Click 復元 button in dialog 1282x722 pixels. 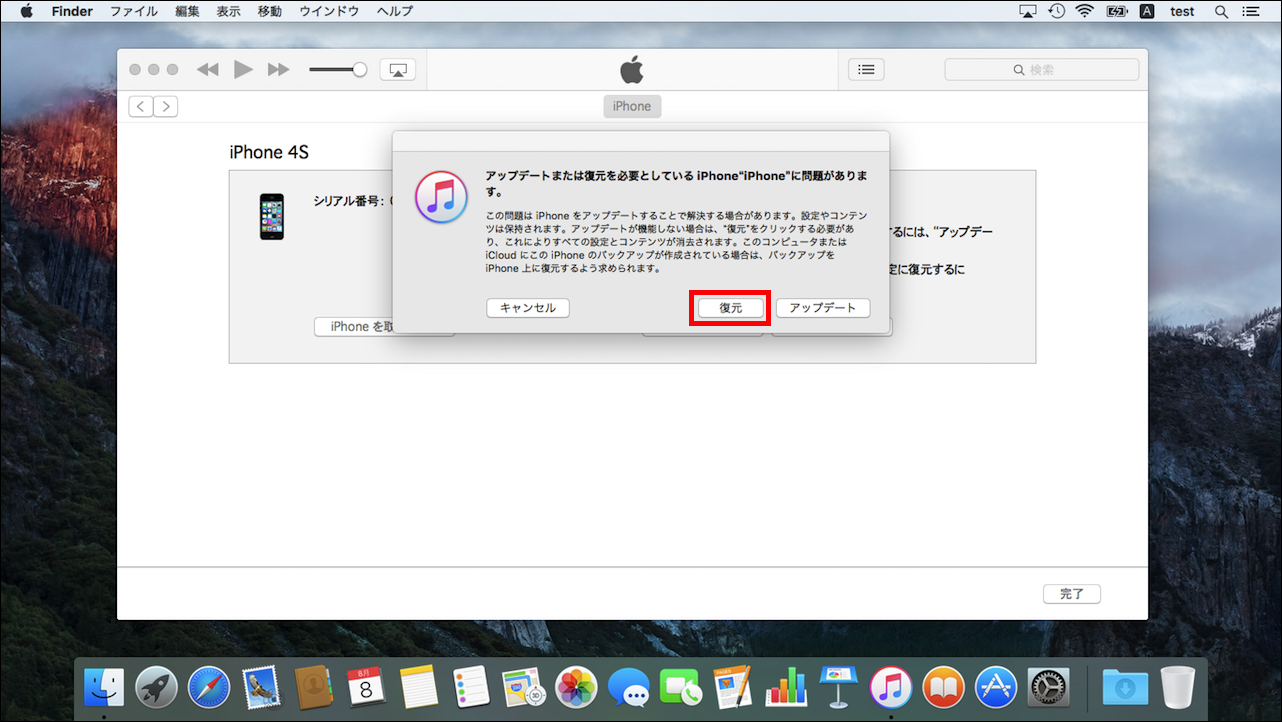click(x=731, y=308)
